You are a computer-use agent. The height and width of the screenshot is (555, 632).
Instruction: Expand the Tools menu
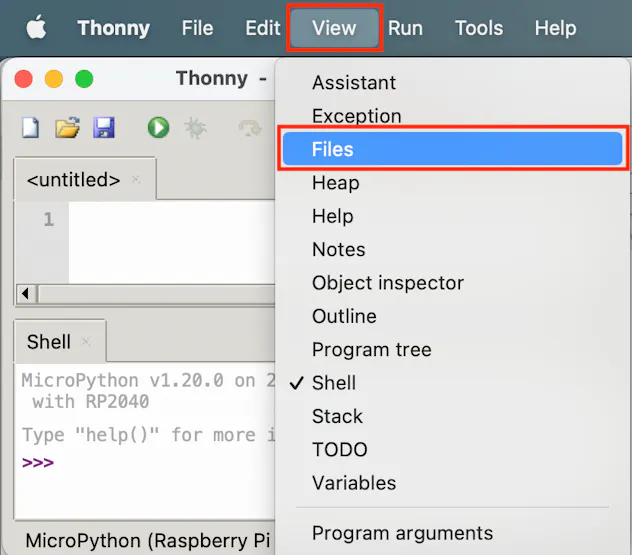click(479, 28)
